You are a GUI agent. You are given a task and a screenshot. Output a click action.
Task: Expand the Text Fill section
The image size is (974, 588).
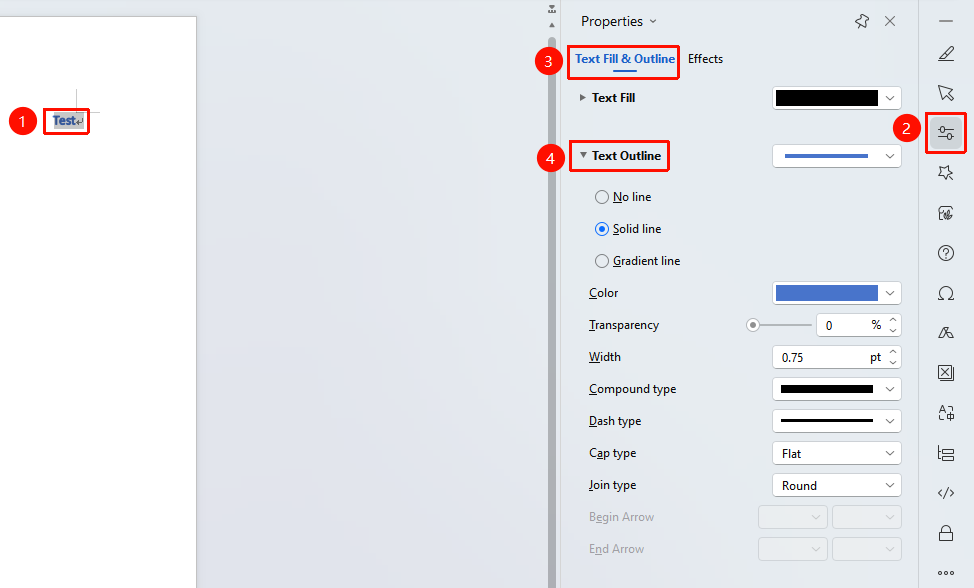tap(583, 97)
